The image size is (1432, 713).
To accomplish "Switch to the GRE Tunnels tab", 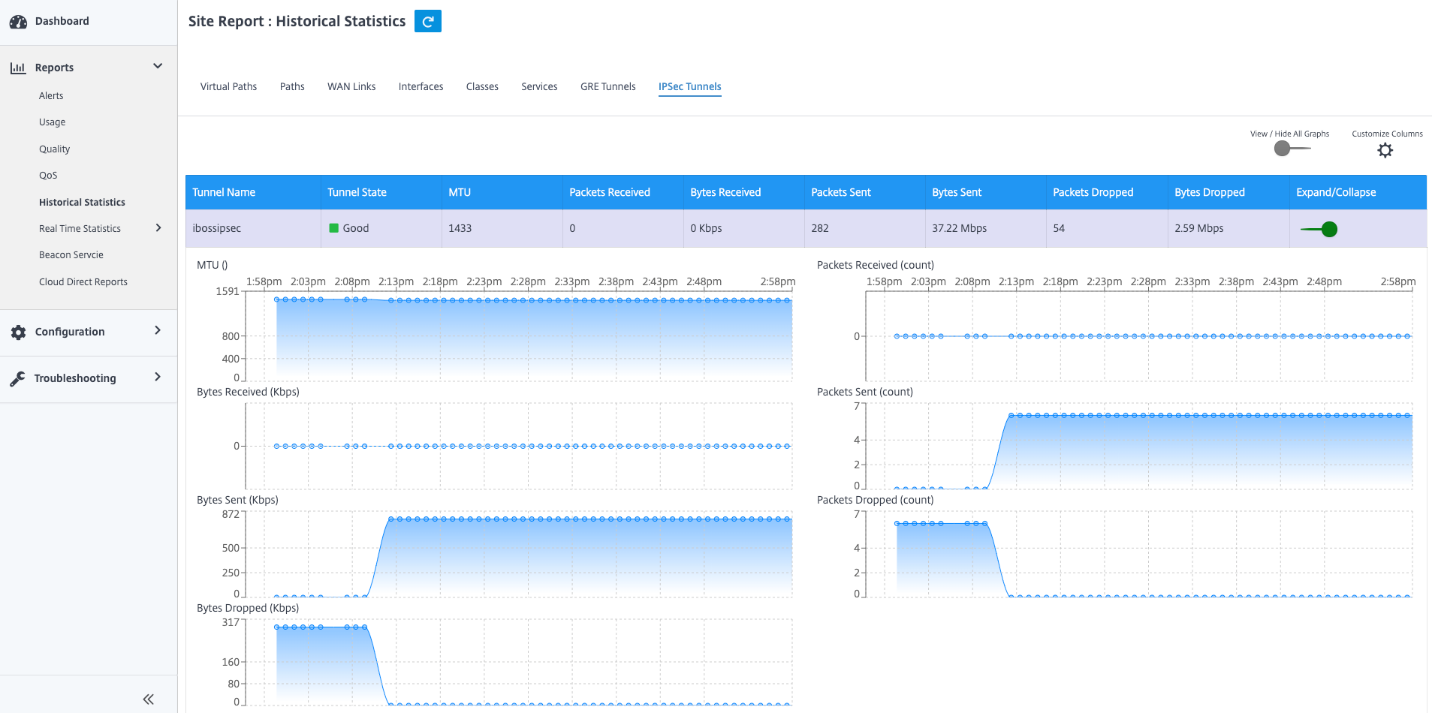I will click(607, 86).
